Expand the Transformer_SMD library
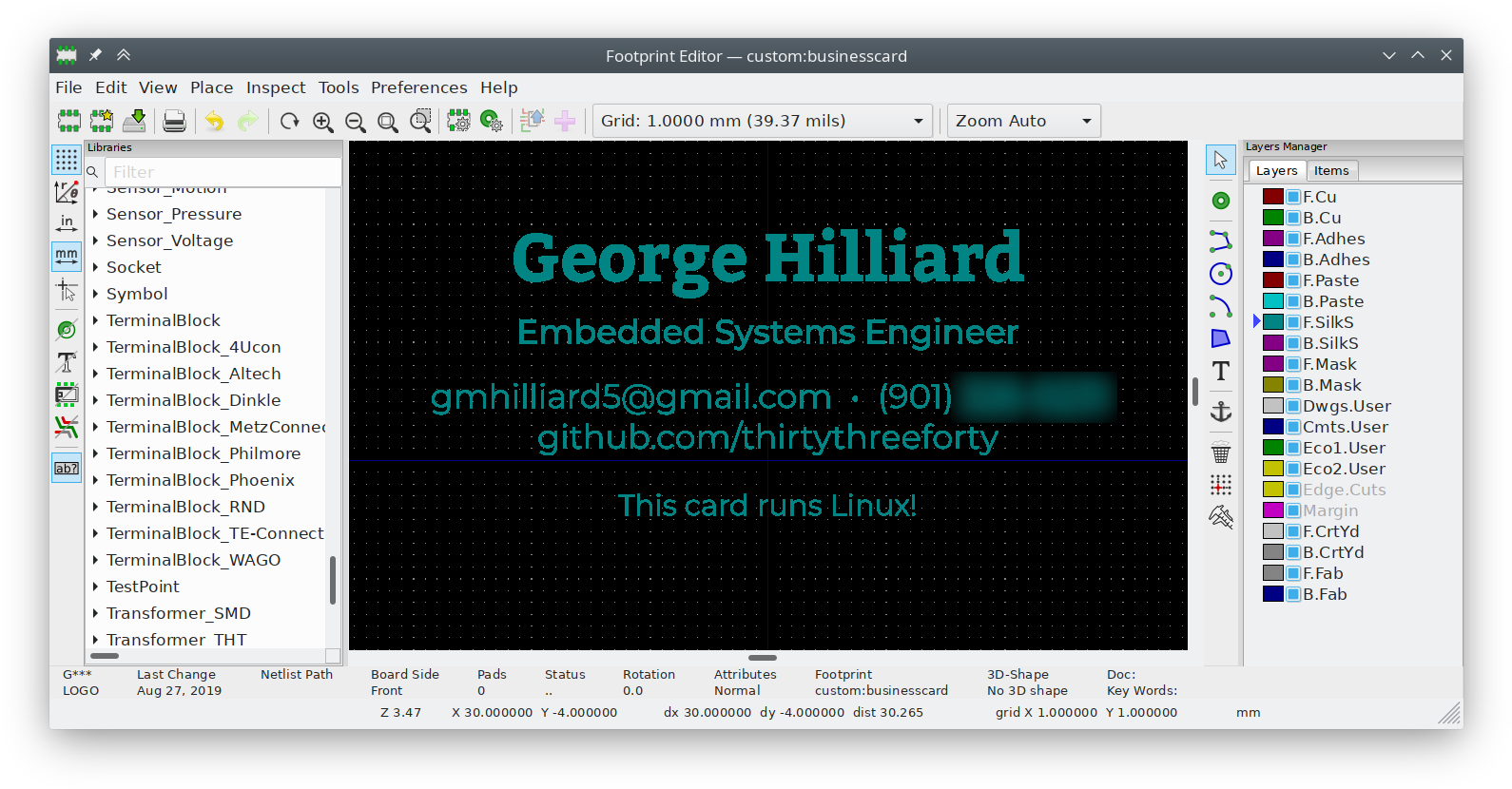Image resolution: width=1512 pixels, height=789 pixels. [95, 613]
